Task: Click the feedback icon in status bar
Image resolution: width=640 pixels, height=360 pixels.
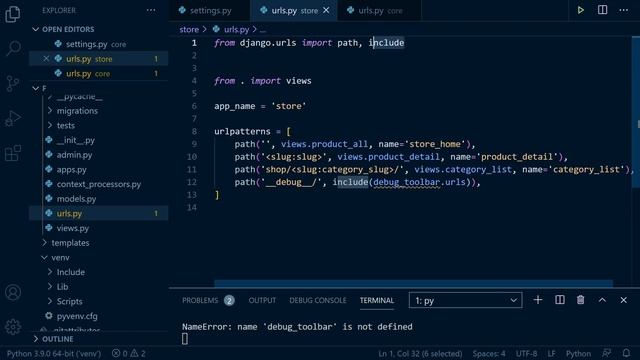Action: click(x=607, y=353)
